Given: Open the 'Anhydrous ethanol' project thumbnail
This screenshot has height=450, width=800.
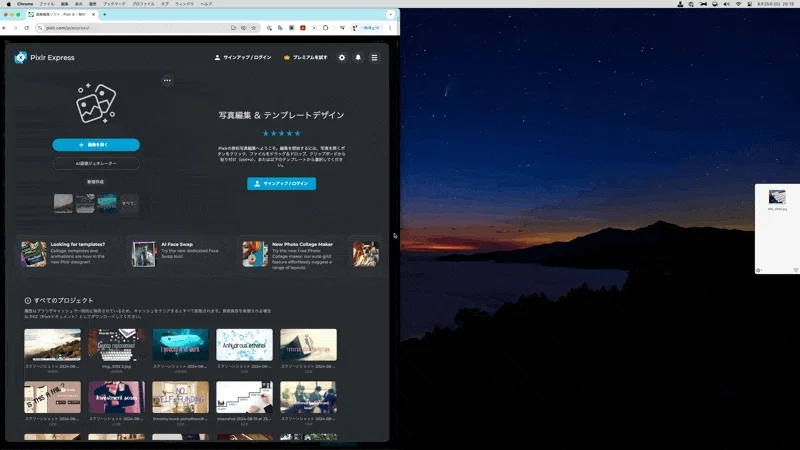Looking at the screenshot, I should (244, 345).
